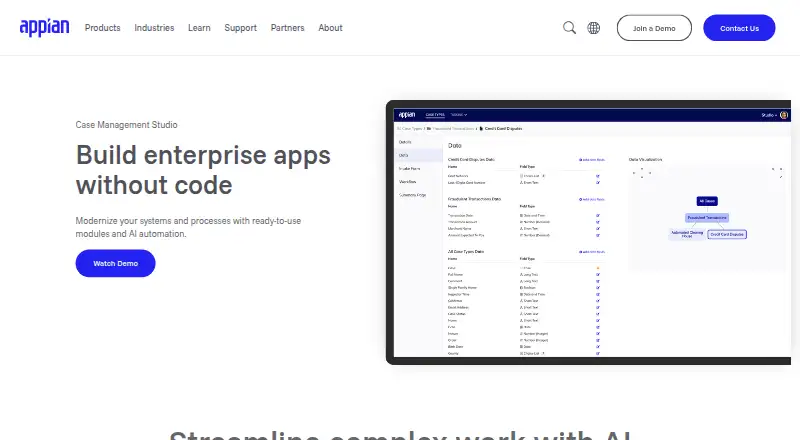Select the Case Management Studio label
Viewport: 800px width, 440px height.
pyautogui.click(x=127, y=125)
